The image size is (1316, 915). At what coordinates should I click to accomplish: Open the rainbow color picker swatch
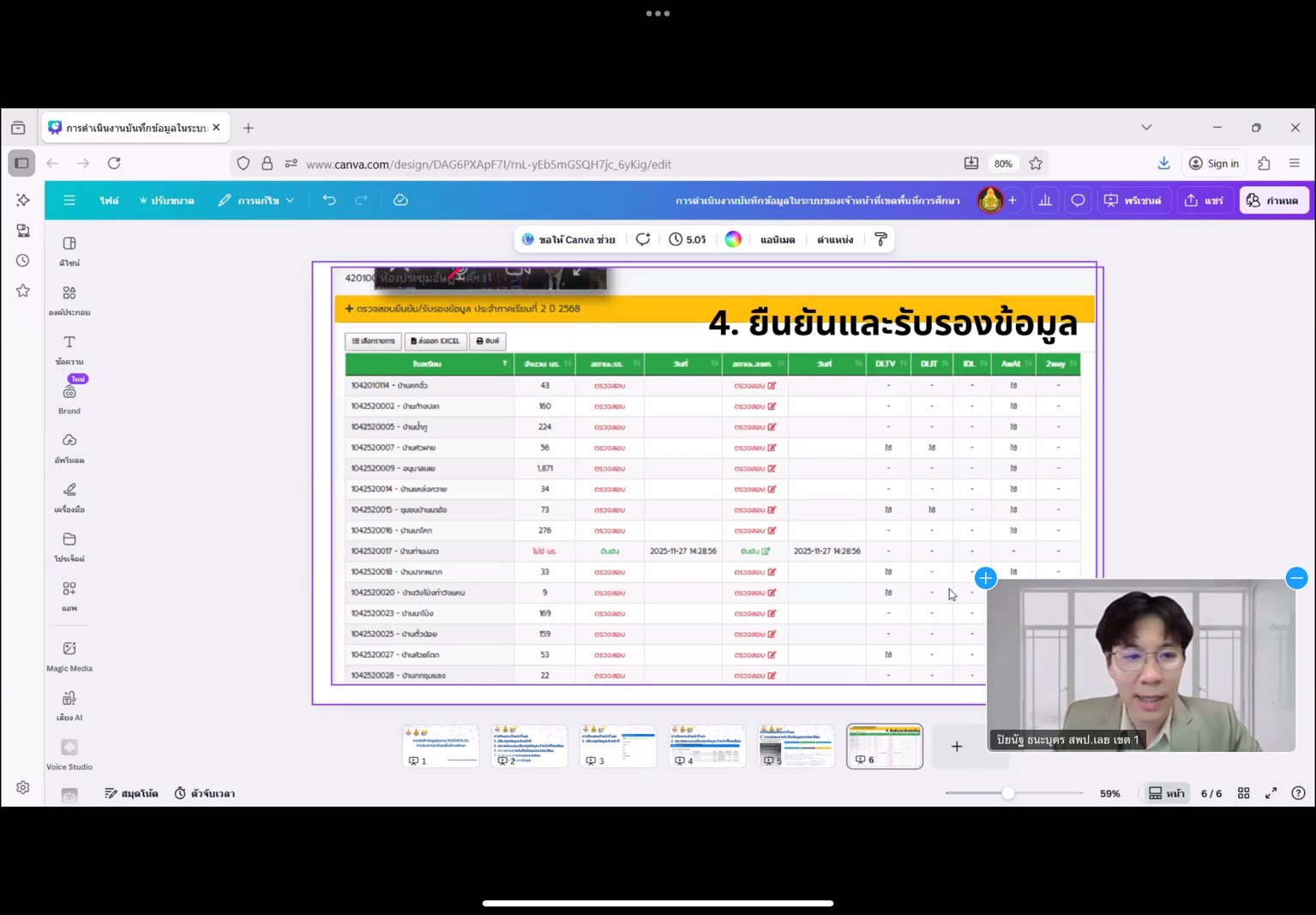(733, 239)
